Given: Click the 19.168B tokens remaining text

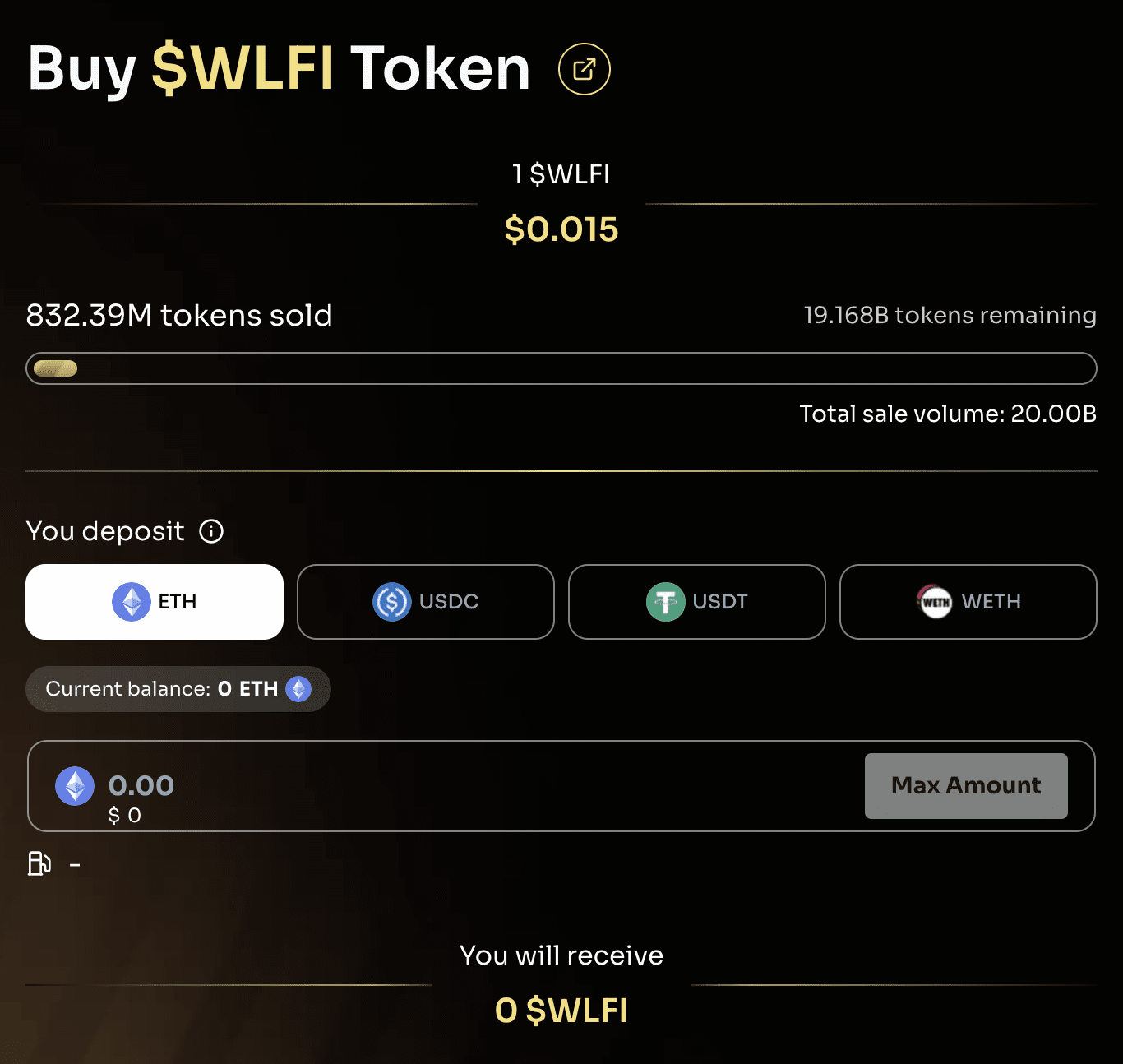Looking at the screenshot, I should pos(949,315).
